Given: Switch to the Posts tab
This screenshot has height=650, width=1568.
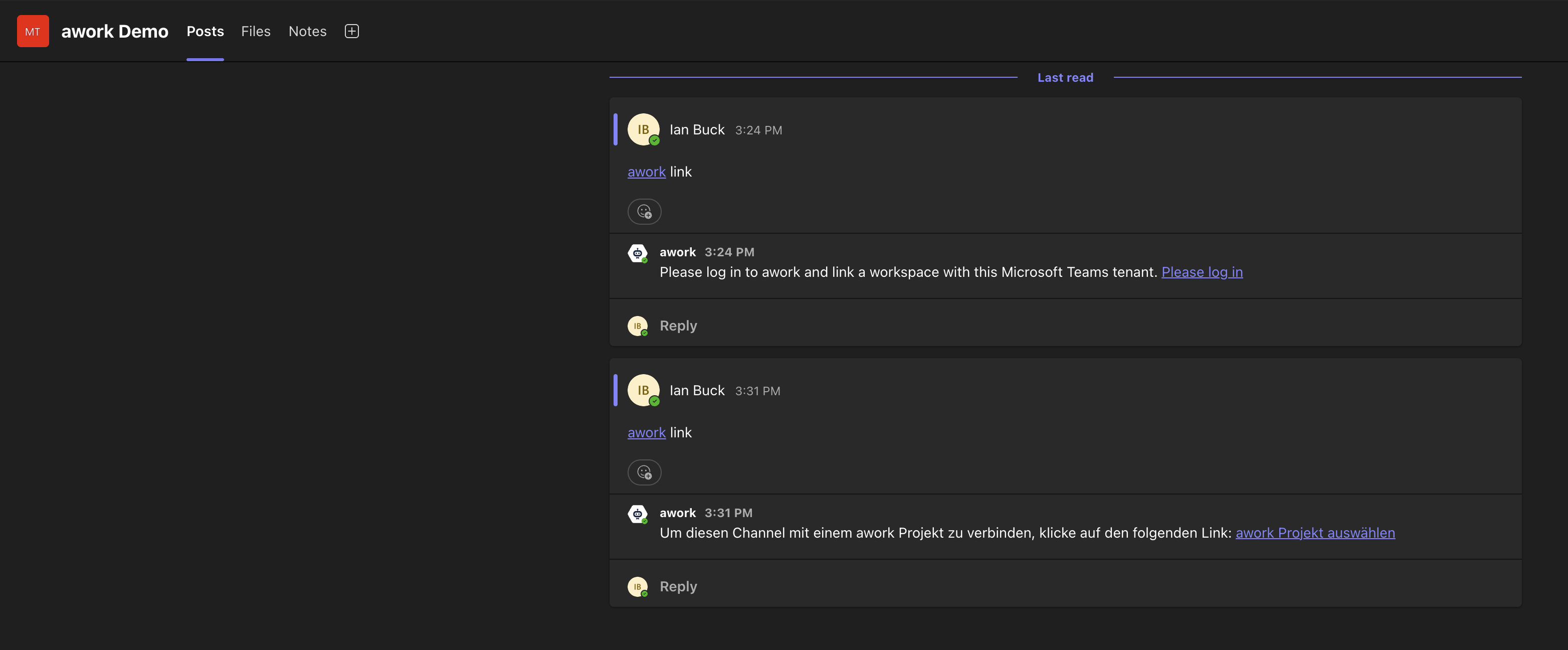Looking at the screenshot, I should [205, 31].
